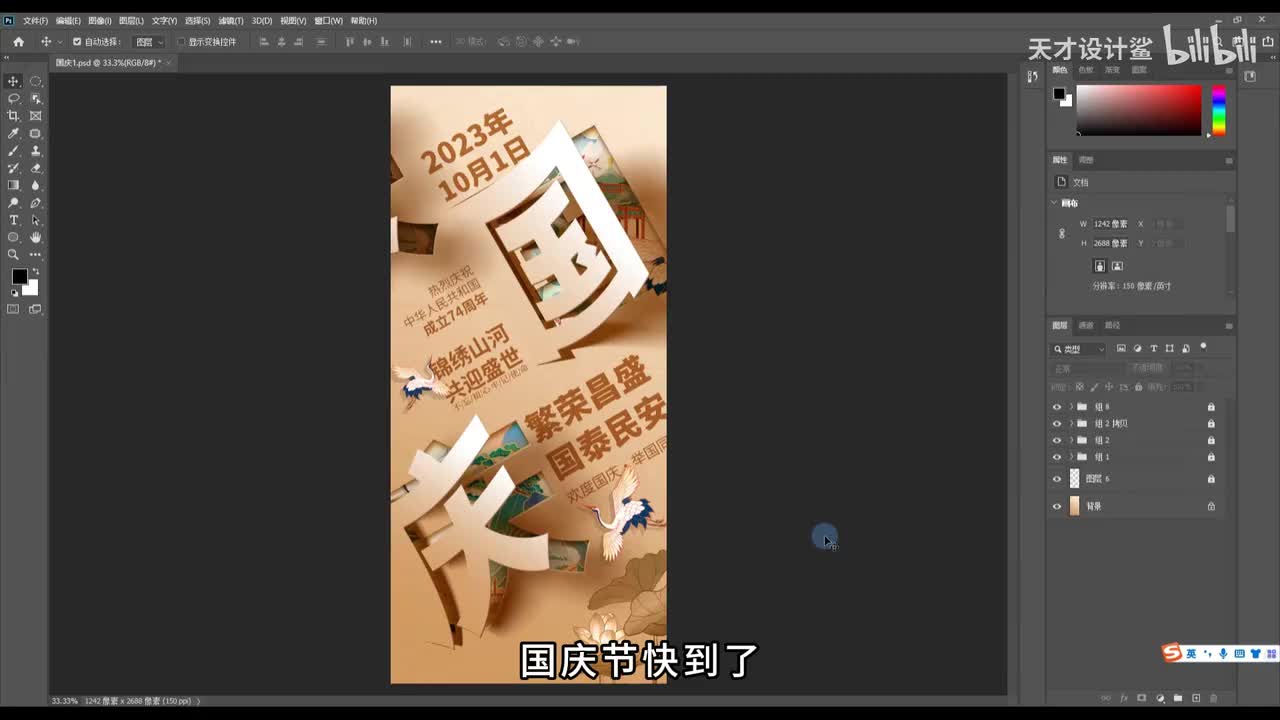Toggle visibility of the 组 1 group
The height and width of the screenshot is (720, 1280).
[x=1057, y=457]
